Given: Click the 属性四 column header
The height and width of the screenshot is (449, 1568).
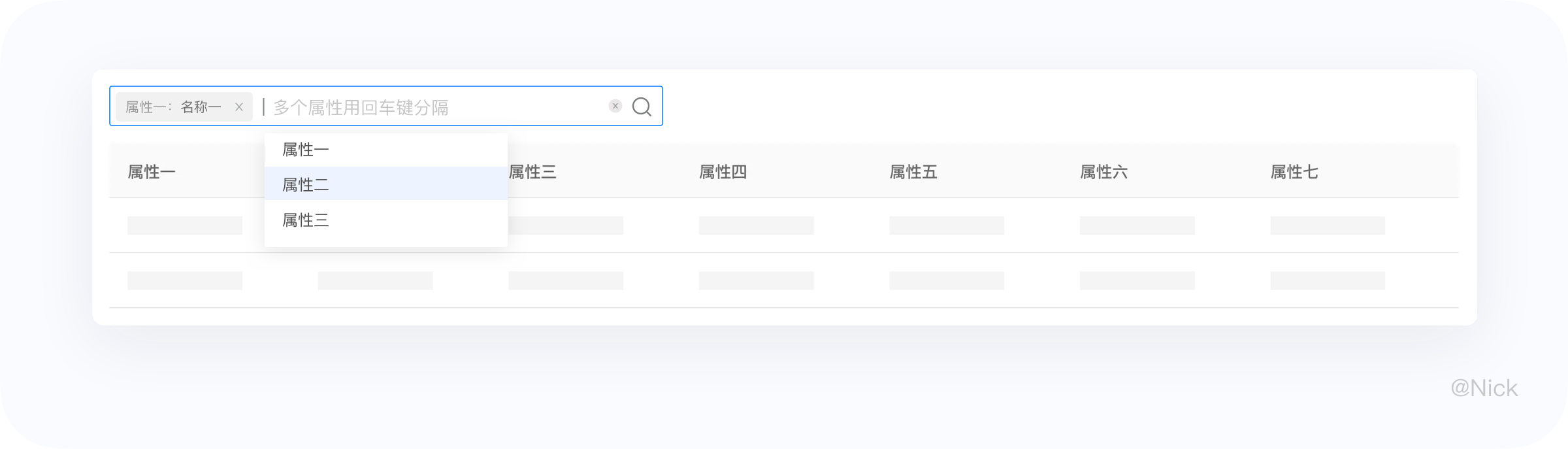Looking at the screenshot, I should [x=723, y=172].
